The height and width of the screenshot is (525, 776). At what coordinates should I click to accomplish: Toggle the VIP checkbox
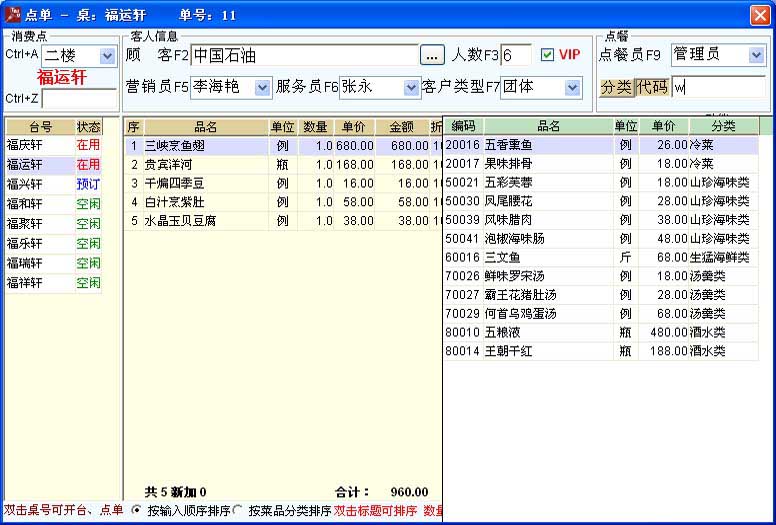(547, 55)
